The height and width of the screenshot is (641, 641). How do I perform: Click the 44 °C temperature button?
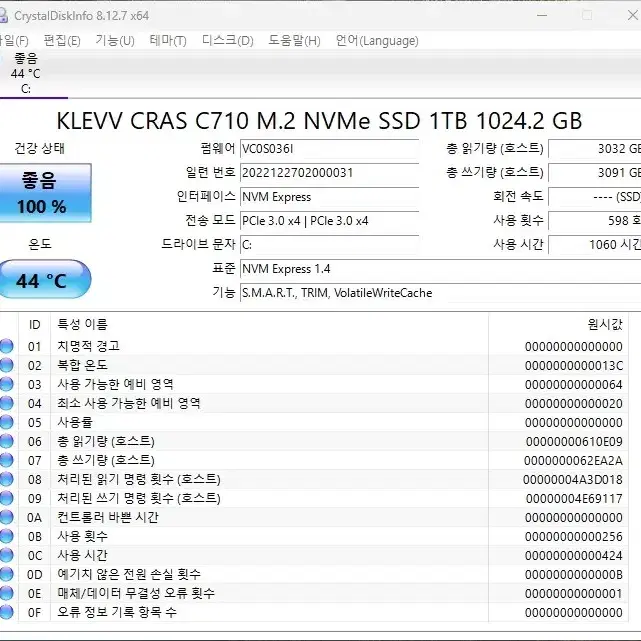(45, 280)
